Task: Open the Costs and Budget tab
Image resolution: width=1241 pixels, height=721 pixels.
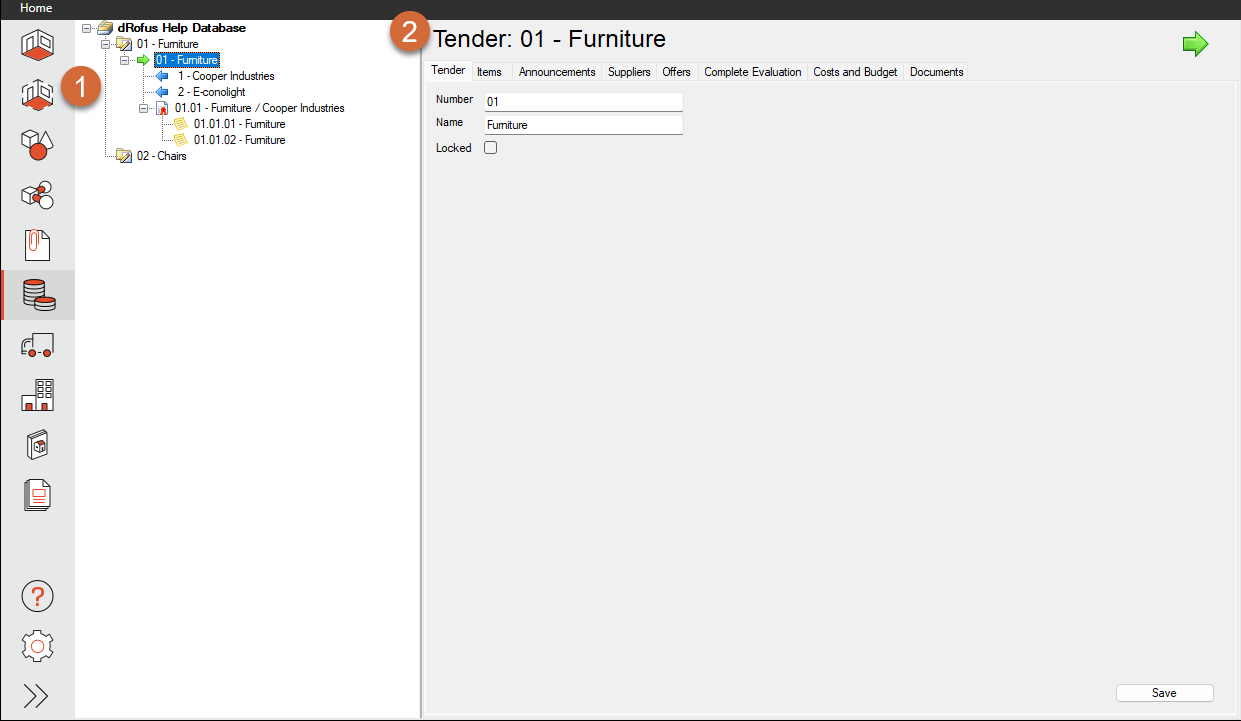Action: 855,72
